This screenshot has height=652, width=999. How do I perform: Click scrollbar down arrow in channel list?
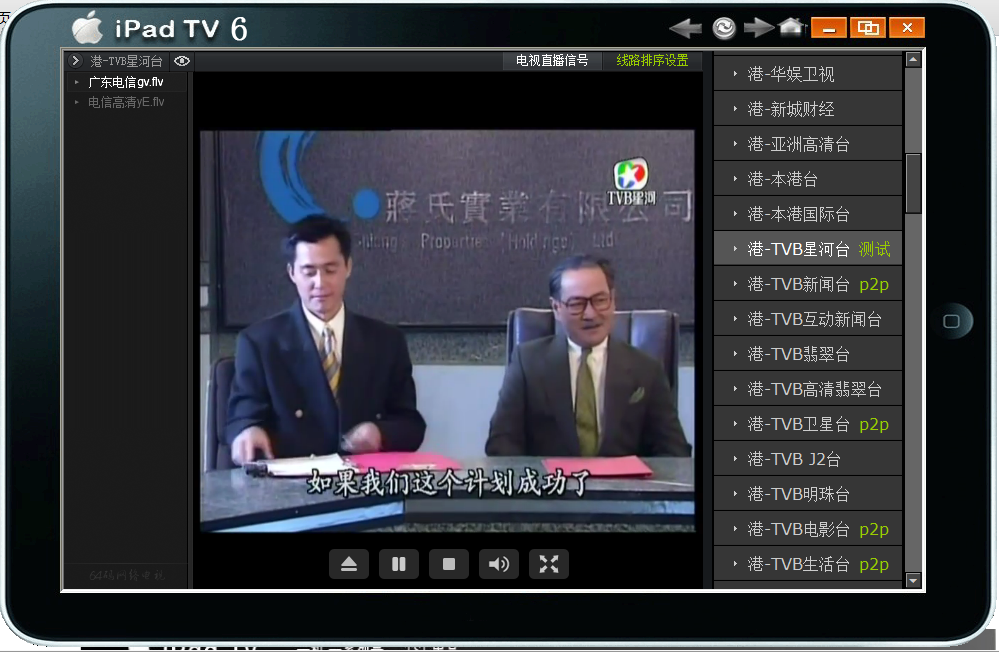pyautogui.click(x=913, y=580)
